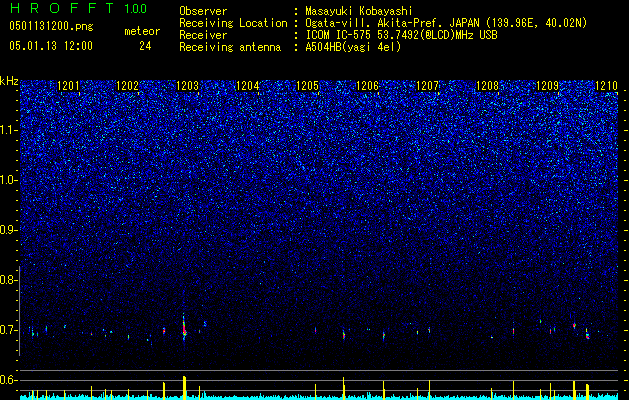Click the 'Receiving antenna' label
This screenshot has height=400, width=629.
[230, 47]
